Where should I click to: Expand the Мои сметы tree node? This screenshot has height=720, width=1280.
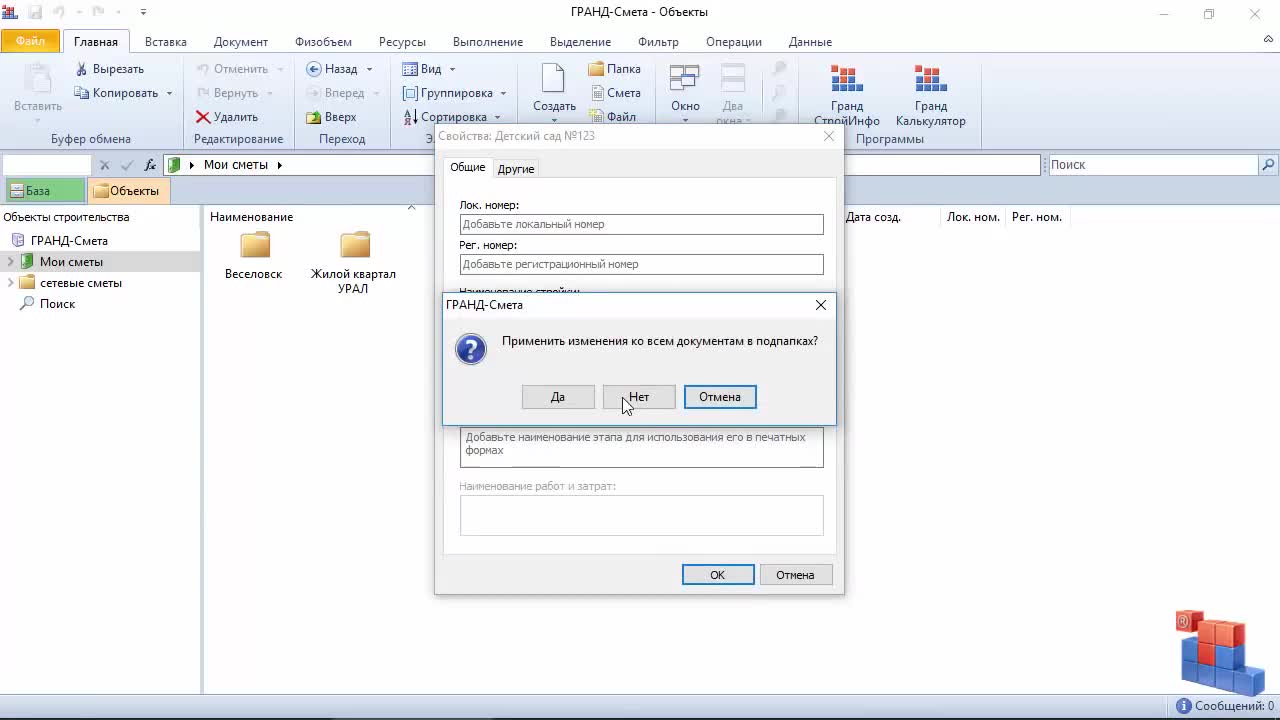[x=10, y=262]
